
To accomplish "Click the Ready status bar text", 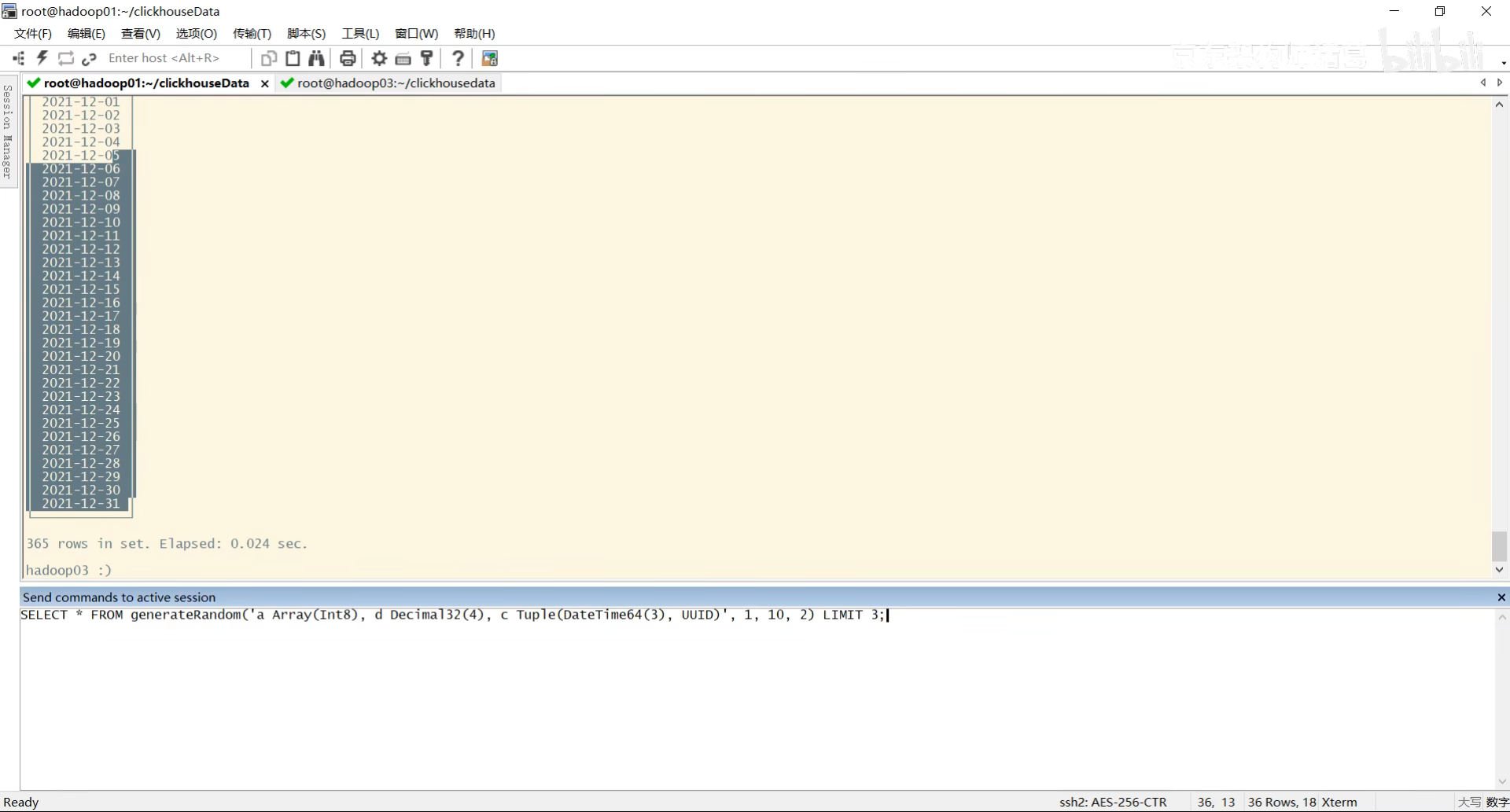I will click(21, 803).
